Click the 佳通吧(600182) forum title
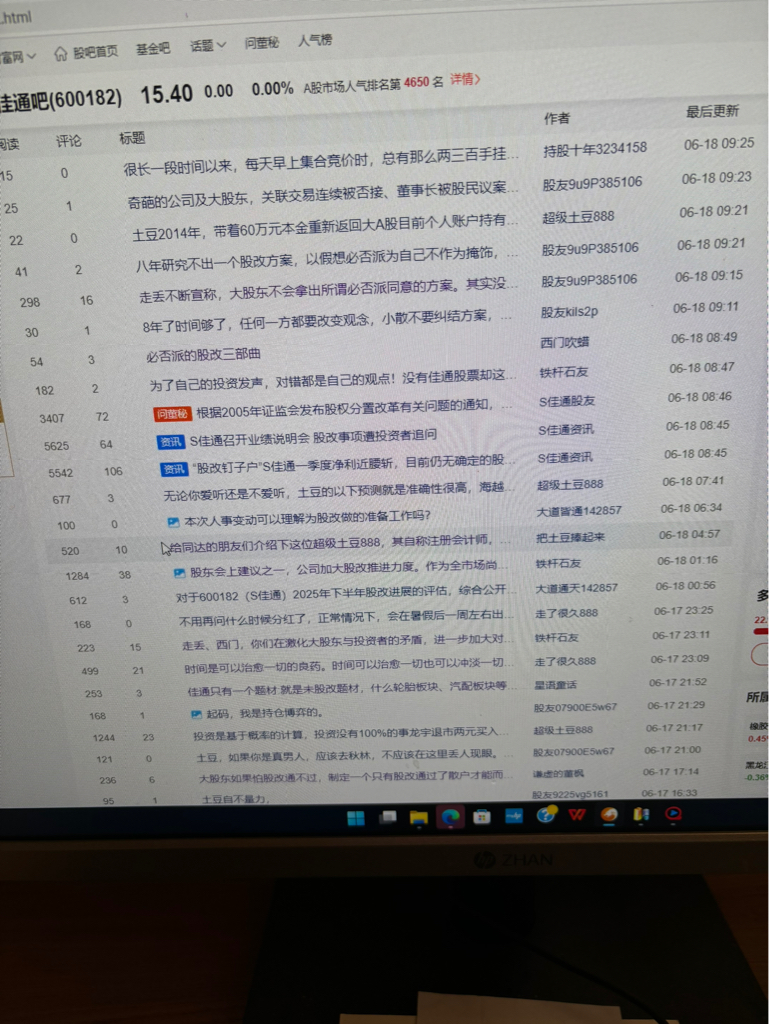The height and width of the screenshot is (1024, 769). pos(61,100)
